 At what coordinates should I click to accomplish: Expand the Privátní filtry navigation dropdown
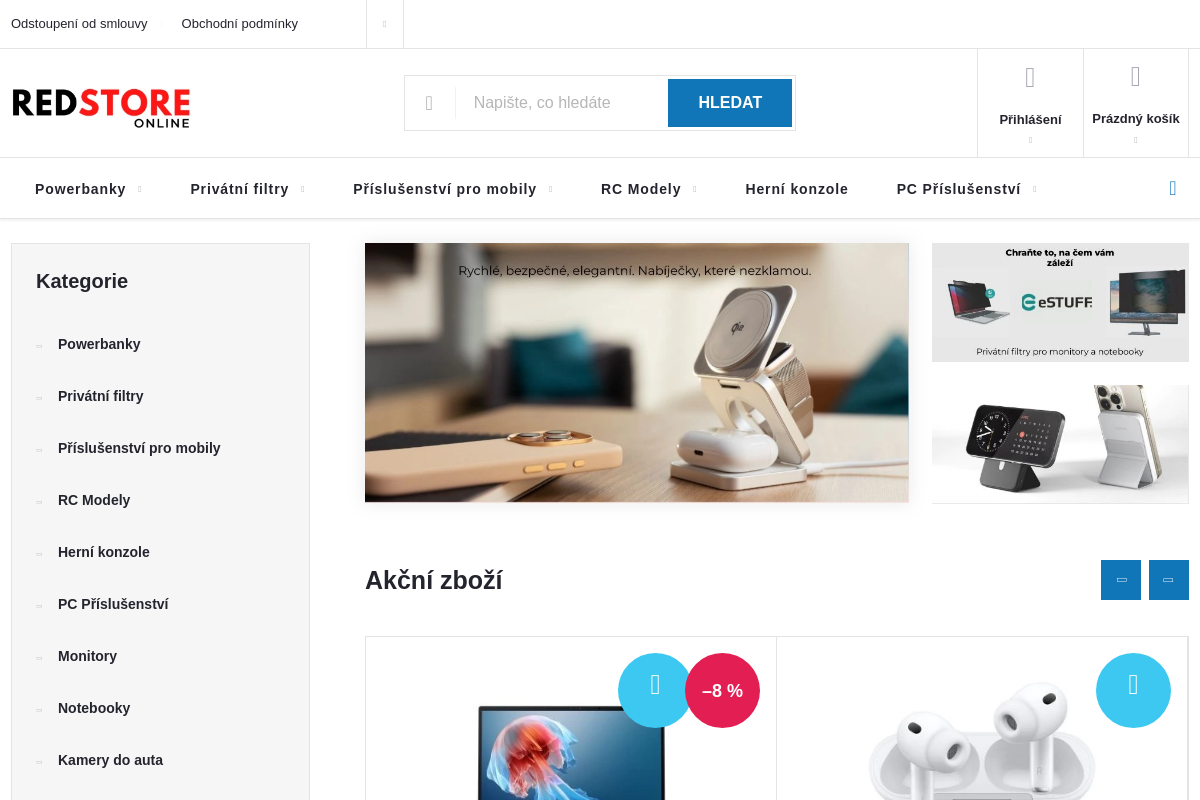pos(302,189)
